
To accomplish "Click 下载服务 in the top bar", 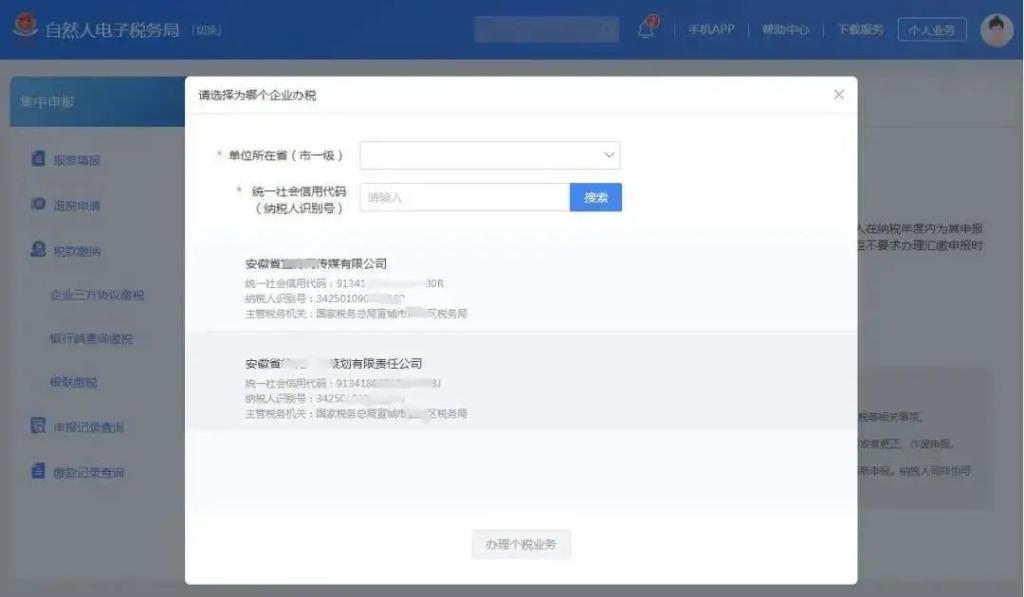I will pos(860,30).
